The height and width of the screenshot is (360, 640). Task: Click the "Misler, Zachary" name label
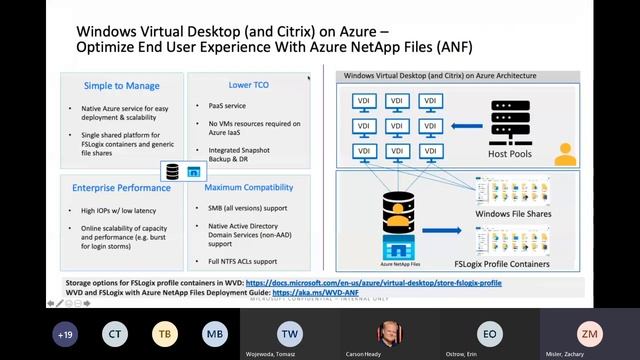click(565, 354)
